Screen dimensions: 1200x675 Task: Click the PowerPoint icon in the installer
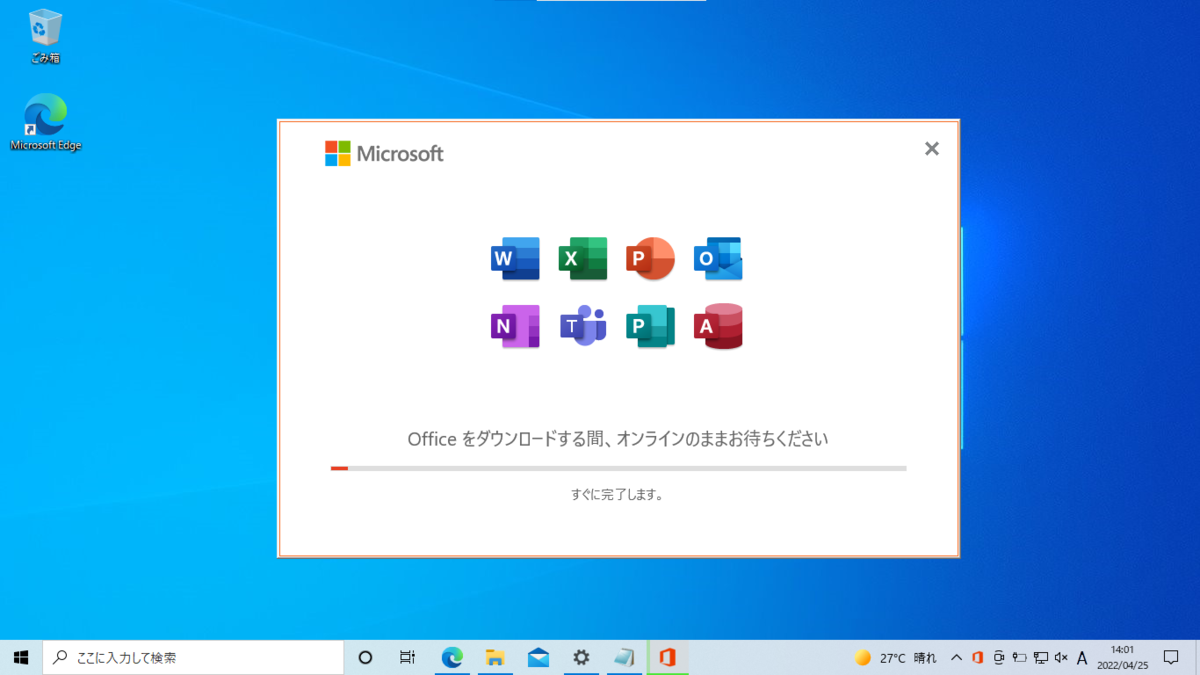(650, 260)
